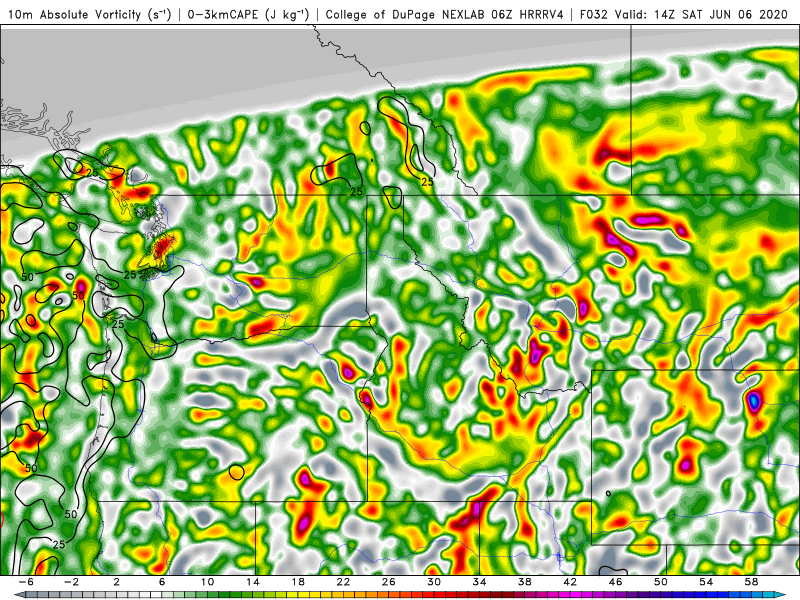
Task: Click the '14' colorbar tick label
Action: pos(253,582)
